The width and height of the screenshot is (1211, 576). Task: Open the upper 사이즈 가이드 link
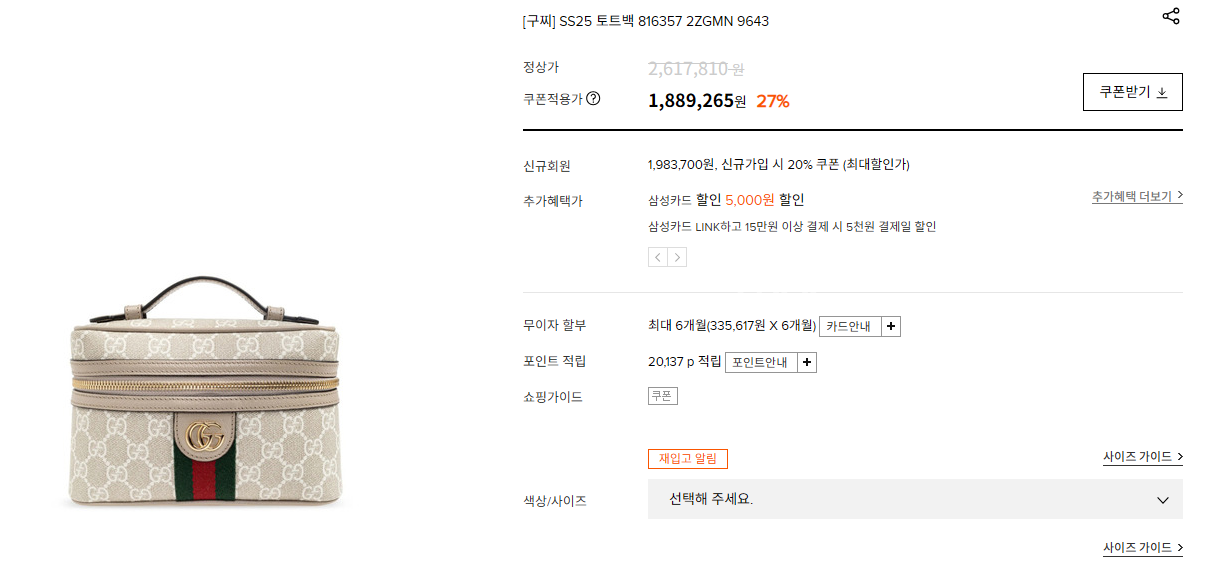coord(1143,457)
